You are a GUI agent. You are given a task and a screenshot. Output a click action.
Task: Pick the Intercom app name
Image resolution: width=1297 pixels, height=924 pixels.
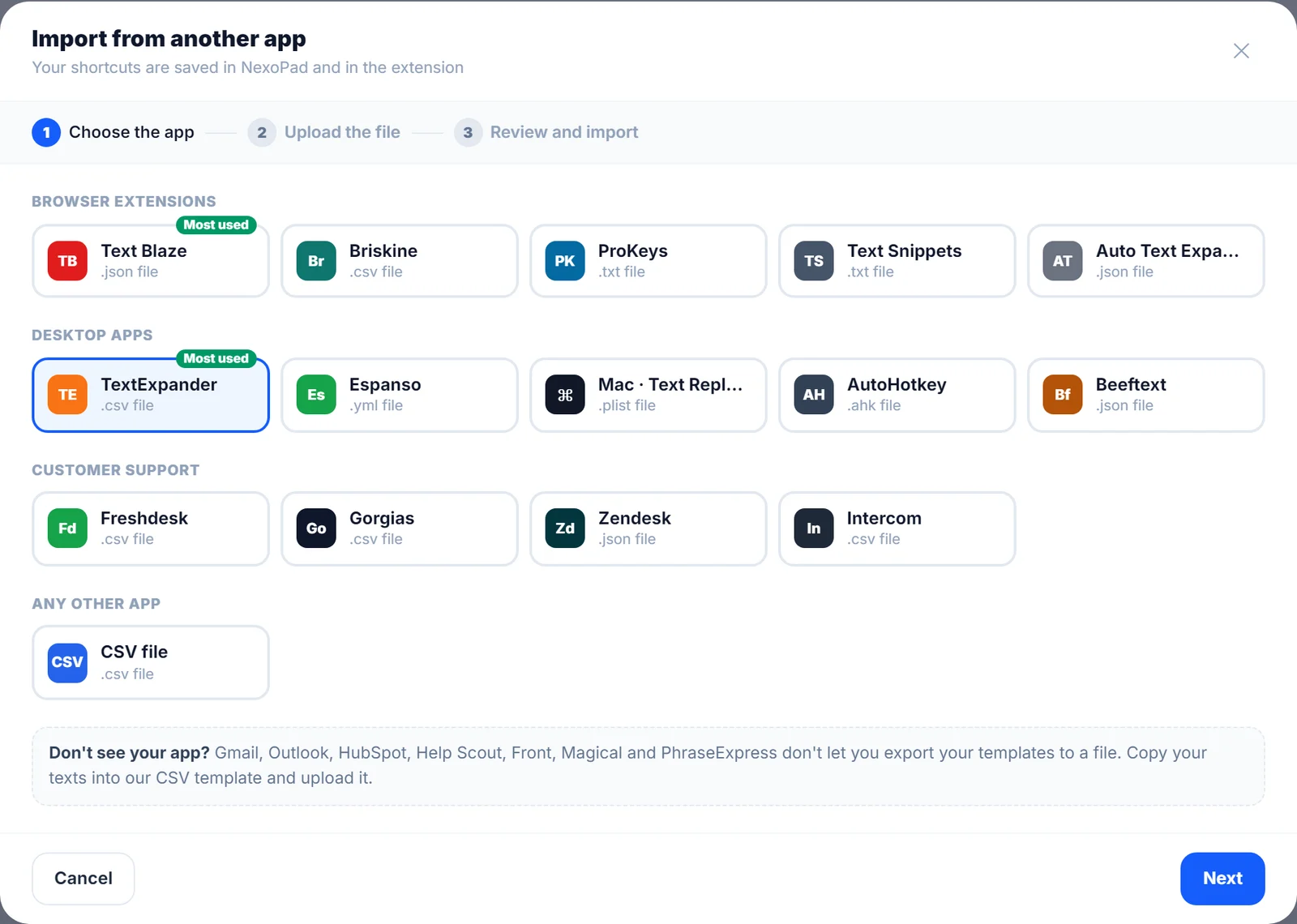pos(884,519)
